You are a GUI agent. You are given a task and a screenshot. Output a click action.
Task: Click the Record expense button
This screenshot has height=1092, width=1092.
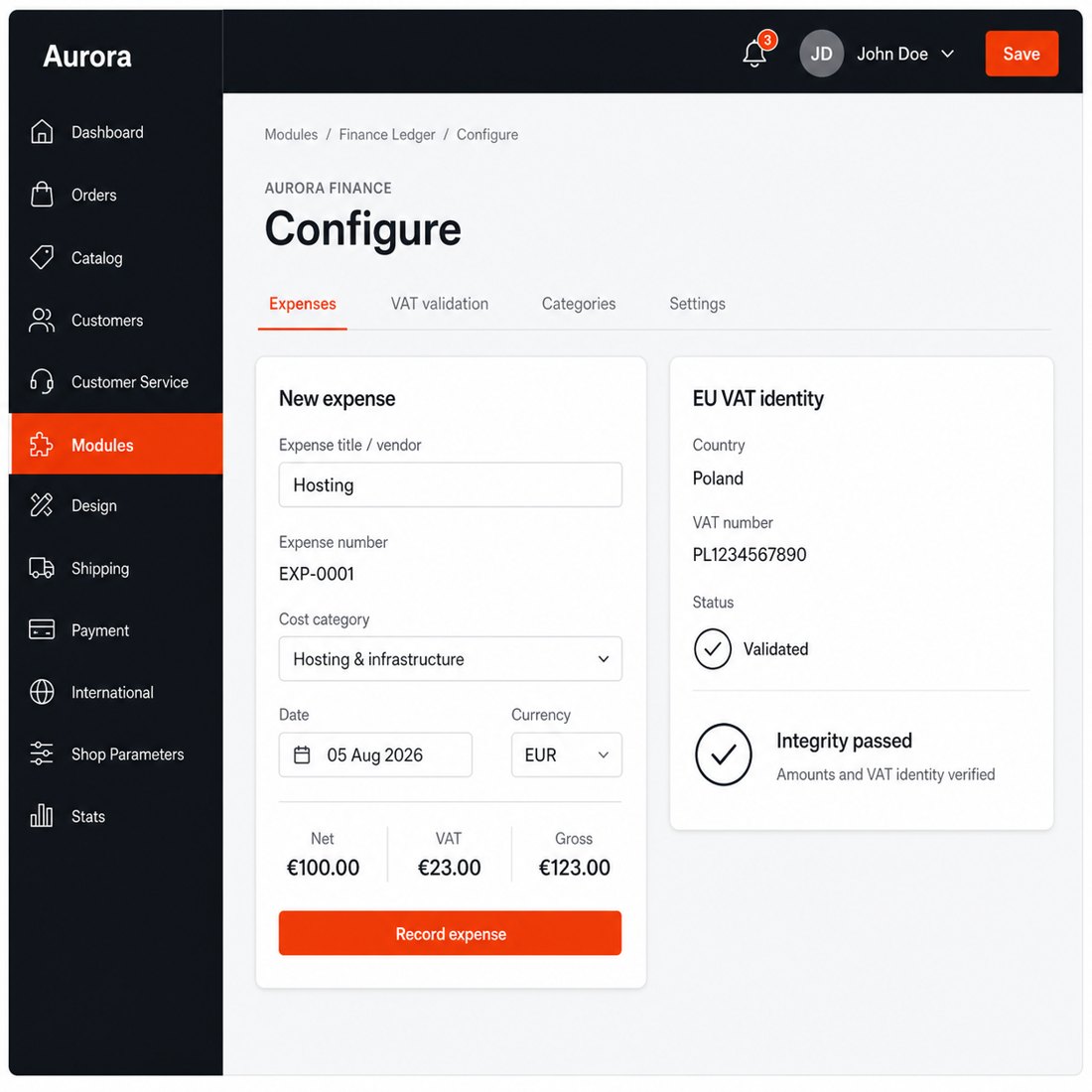tap(451, 933)
